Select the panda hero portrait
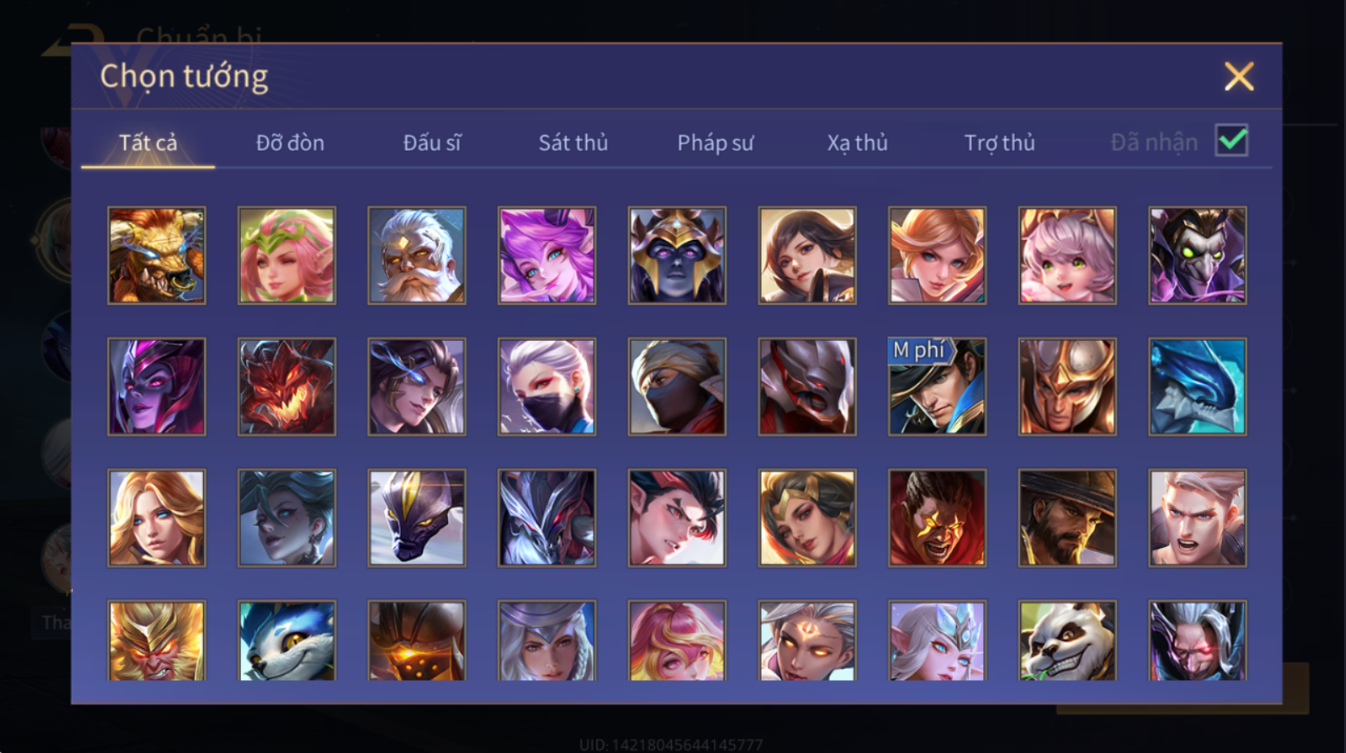 coord(1067,640)
